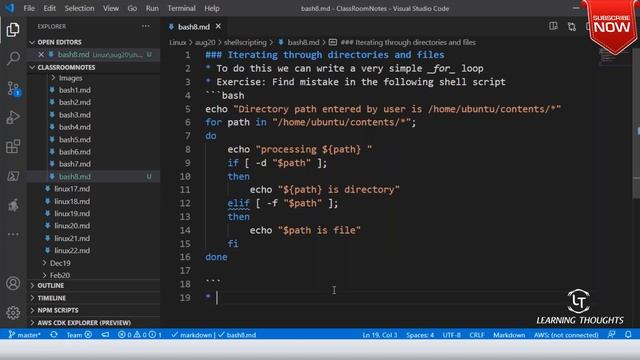640x360 pixels.
Task: Open Explorer more actions ellipsis
Action: coord(145,26)
